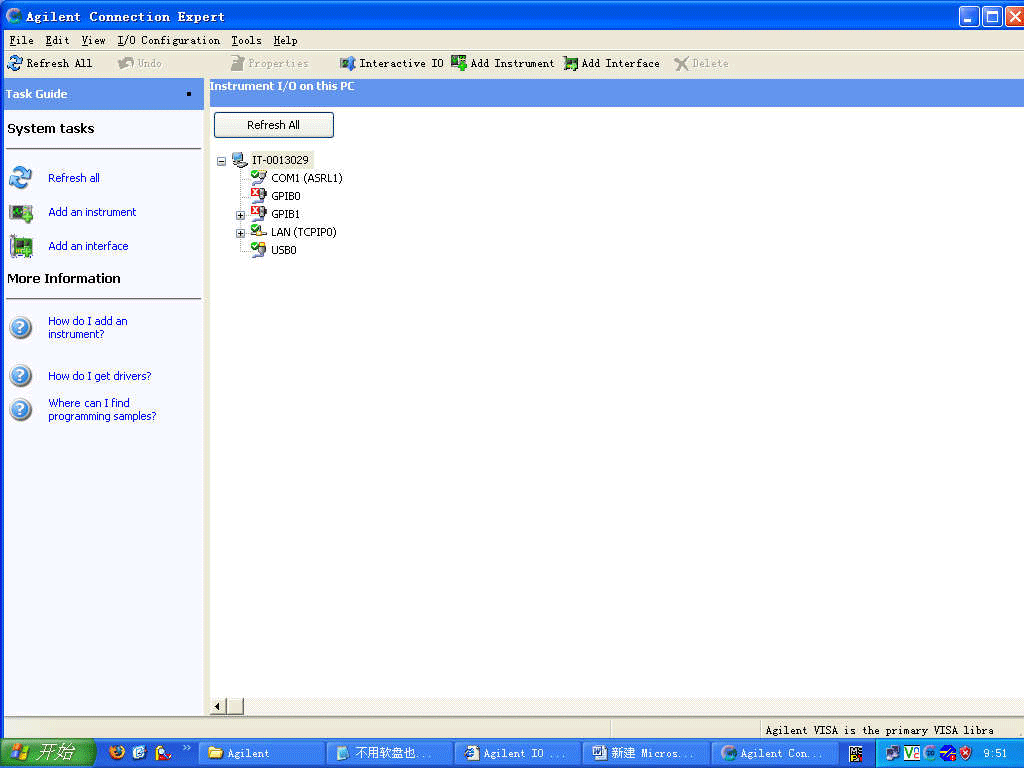The height and width of the screenshot is (768, 1024).
Task: Click the 'Instrument I/O on this PC' header
Action: (x=282, y=86)
